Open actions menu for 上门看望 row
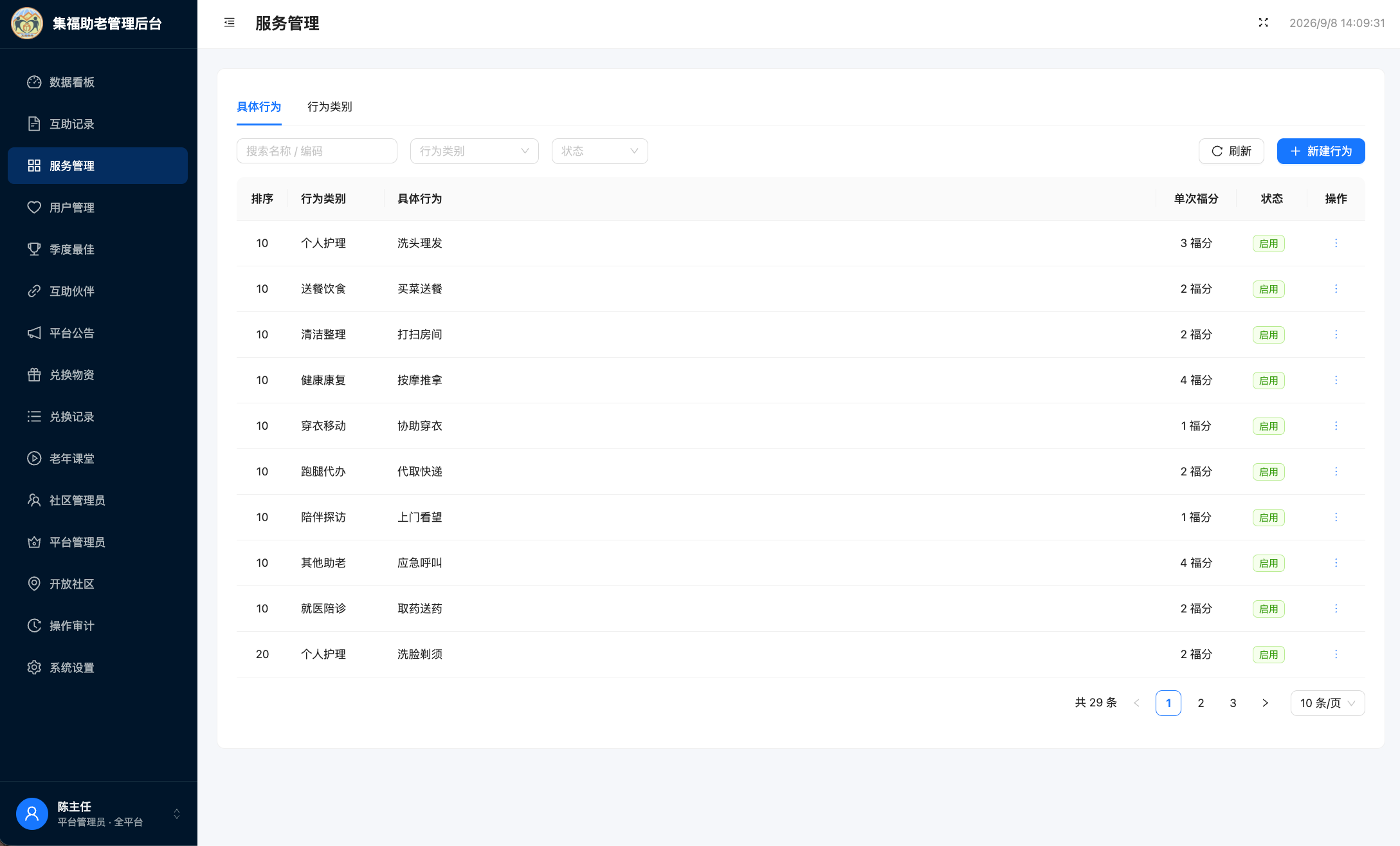Viewport: 1400px width, 846px height. pyautogui.click(x=1336, y=517)
